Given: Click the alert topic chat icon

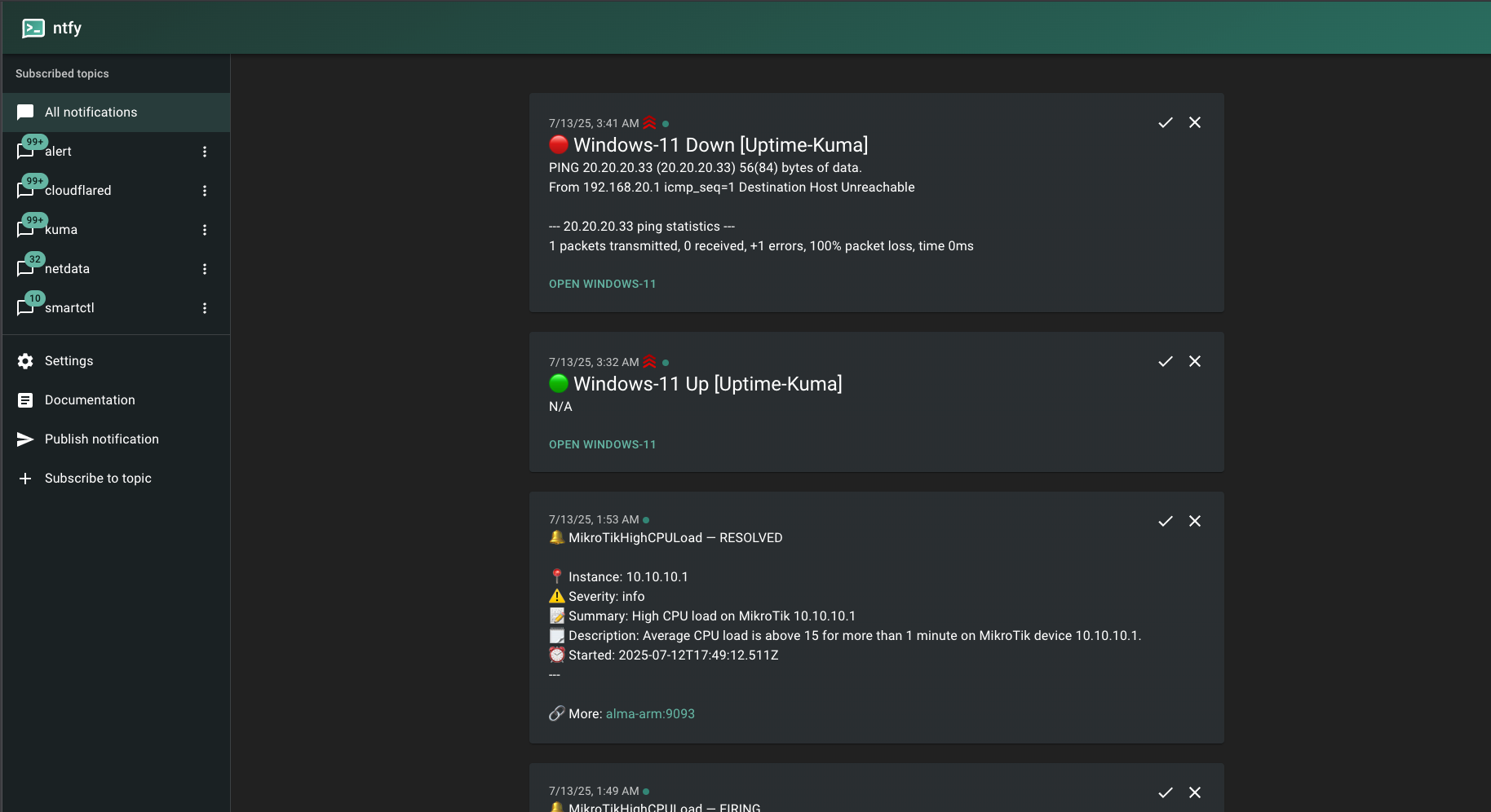Looking at the screenshot, I should tap(25, 152).
